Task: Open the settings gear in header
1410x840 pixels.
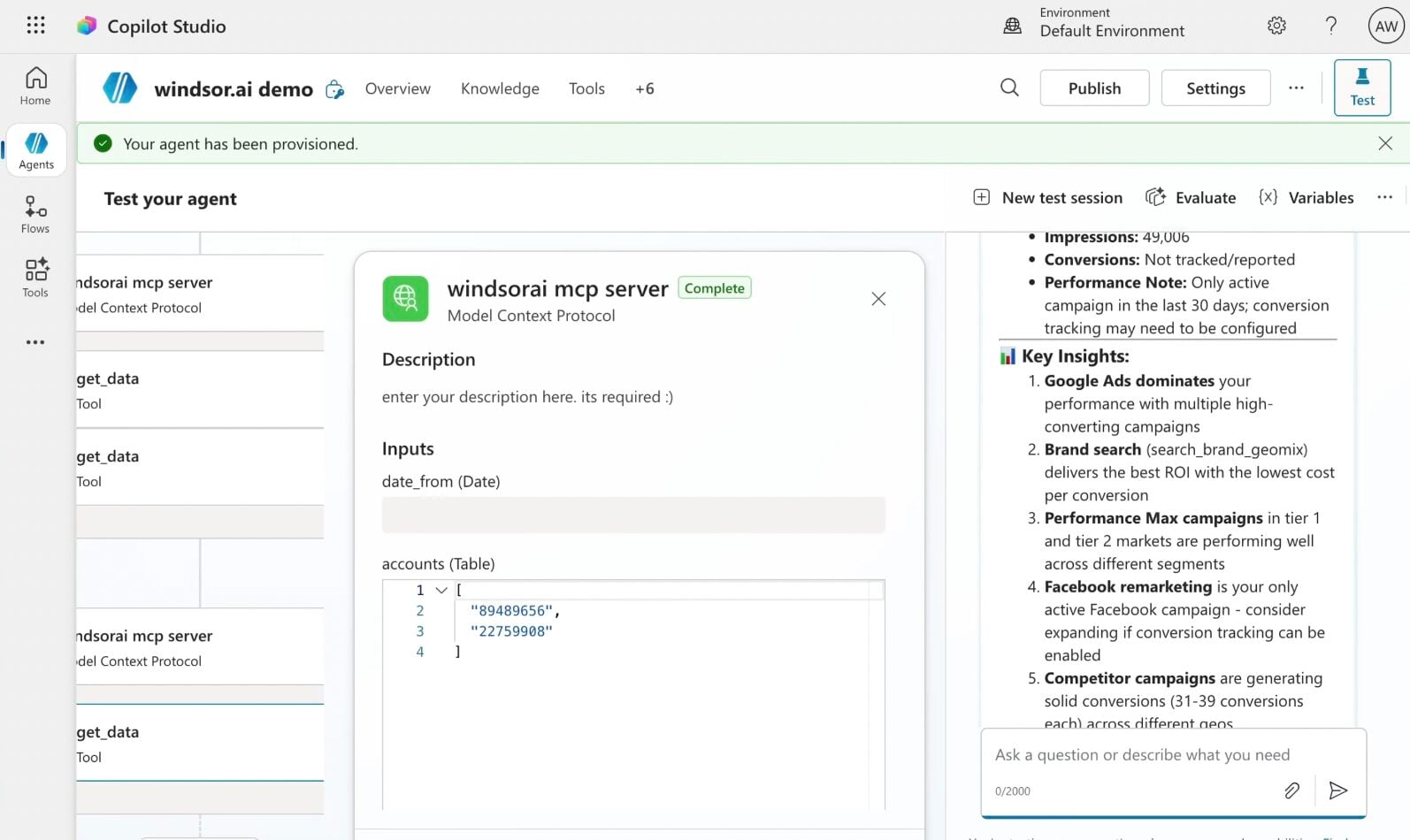Action: pos(1276,26)
